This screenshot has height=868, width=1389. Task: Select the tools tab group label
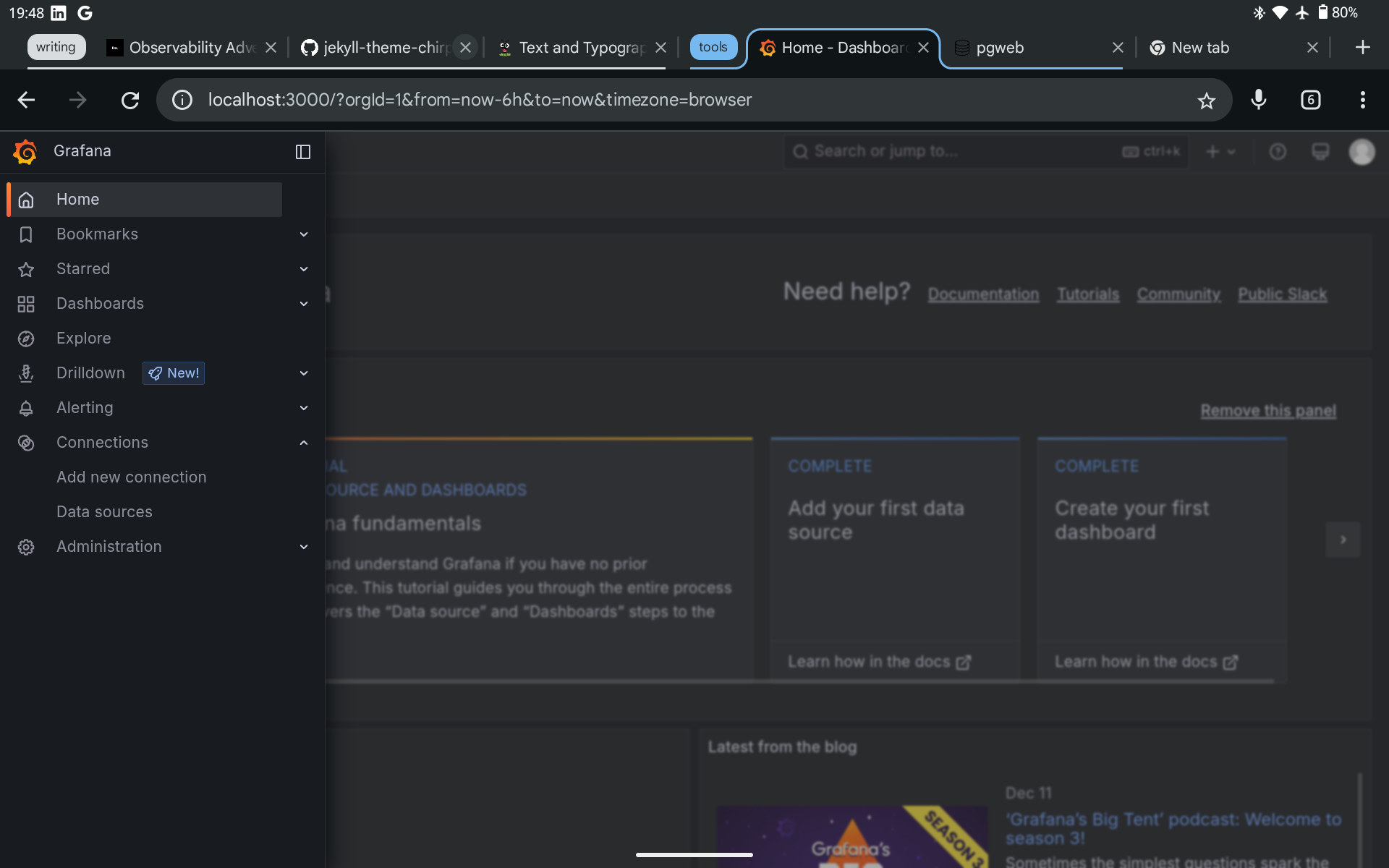[713, 46]
